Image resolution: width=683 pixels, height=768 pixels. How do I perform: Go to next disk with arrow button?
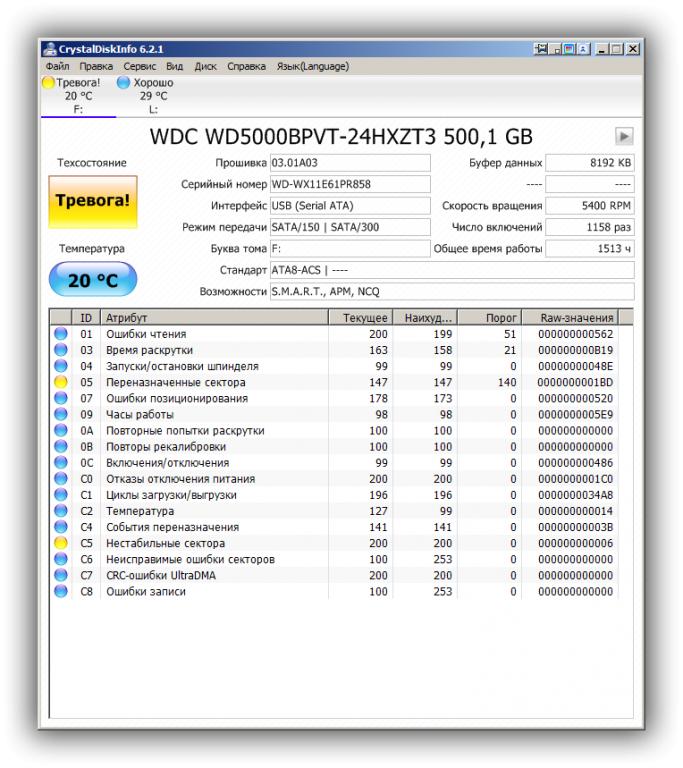(624, 136)
